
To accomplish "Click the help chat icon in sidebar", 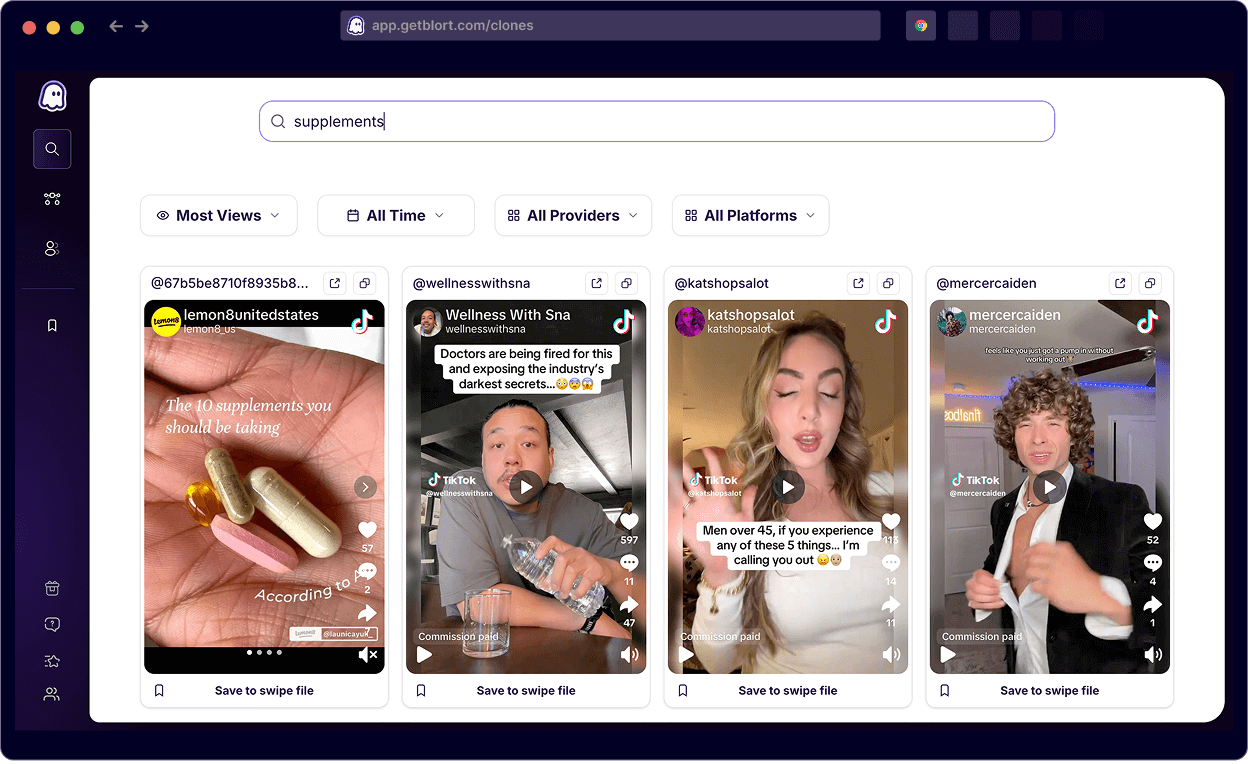I will click(x=52, y=624).
